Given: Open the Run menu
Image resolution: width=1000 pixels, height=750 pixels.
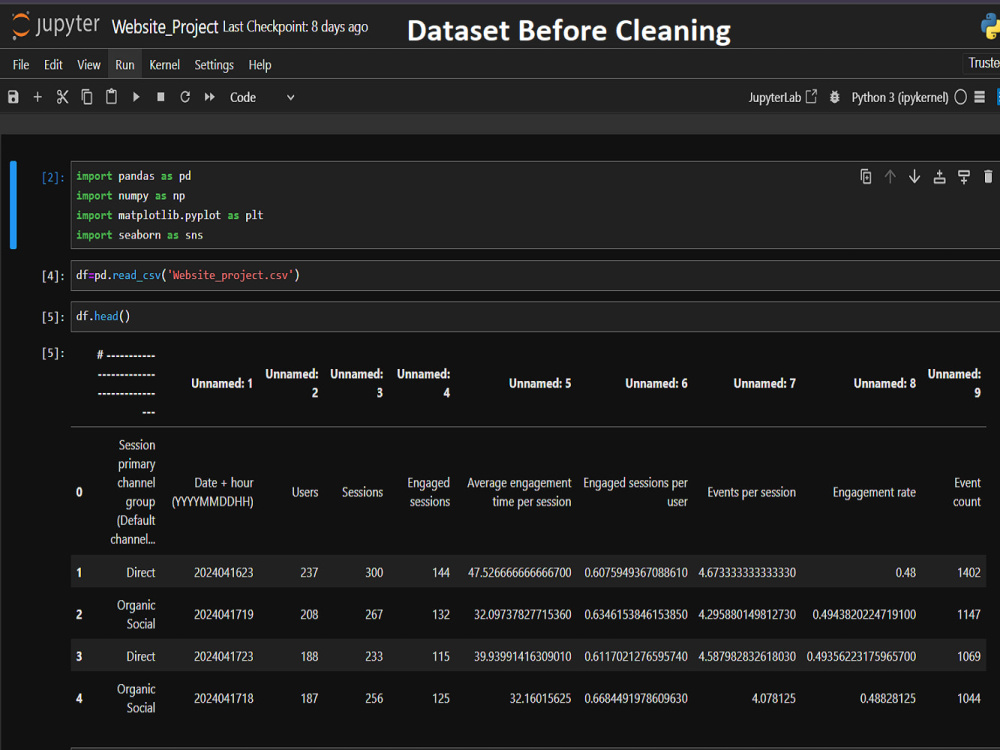Looking at the screenshot, I should pos(124,64).
